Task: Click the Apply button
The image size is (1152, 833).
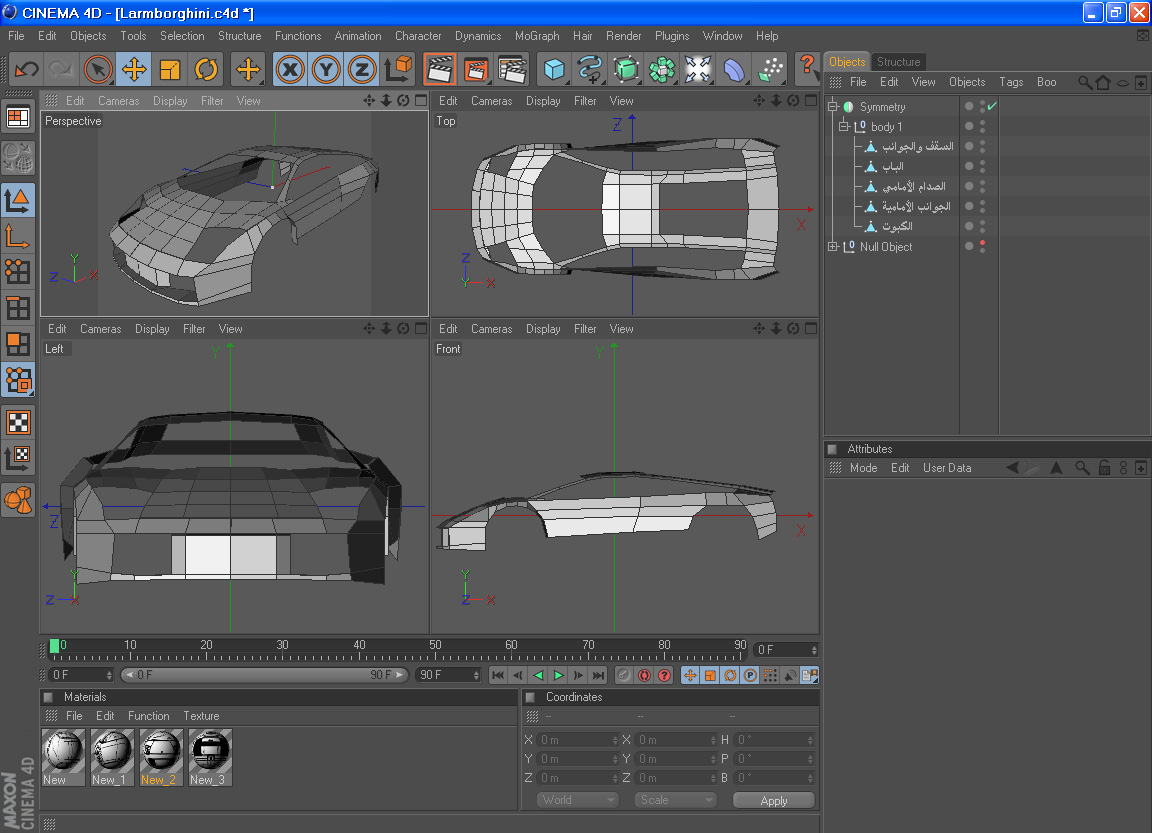Action: coord(774,801)
